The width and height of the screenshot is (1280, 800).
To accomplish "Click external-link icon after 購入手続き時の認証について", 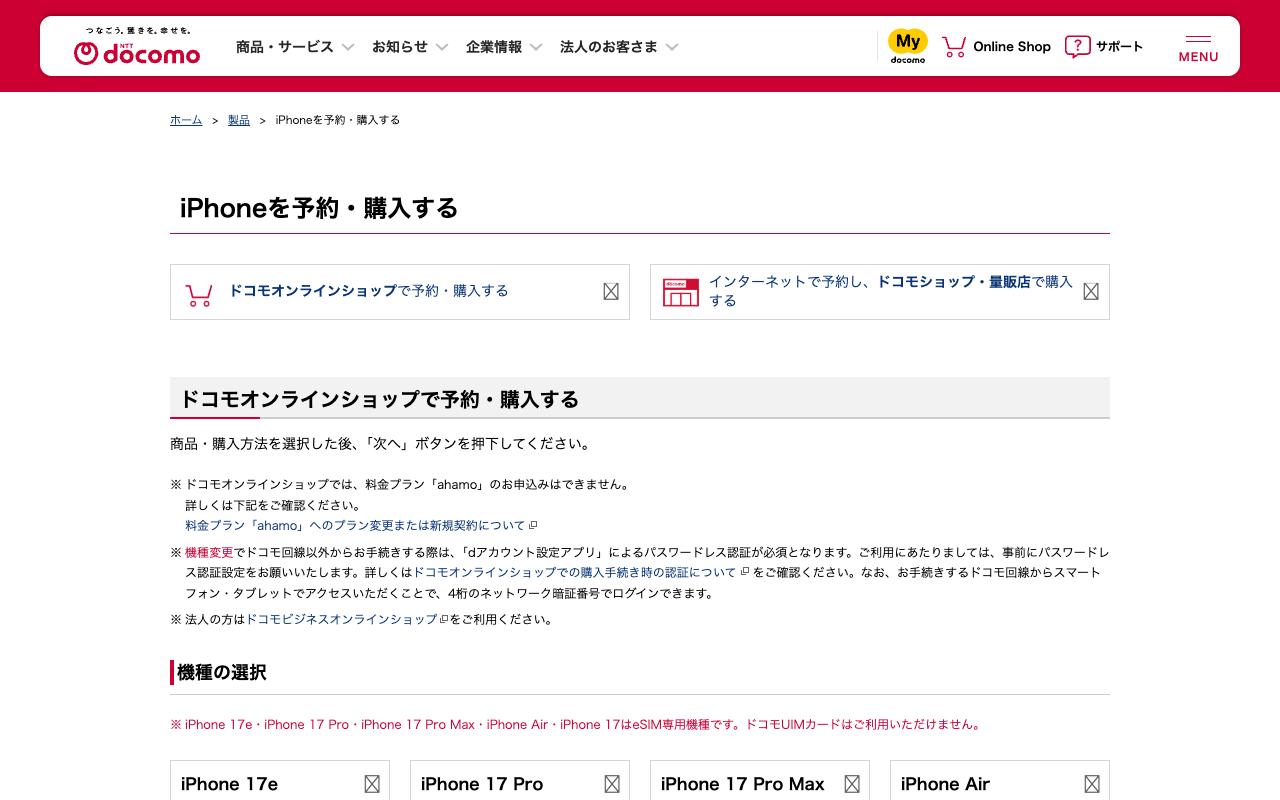I will tap(744, 572).
